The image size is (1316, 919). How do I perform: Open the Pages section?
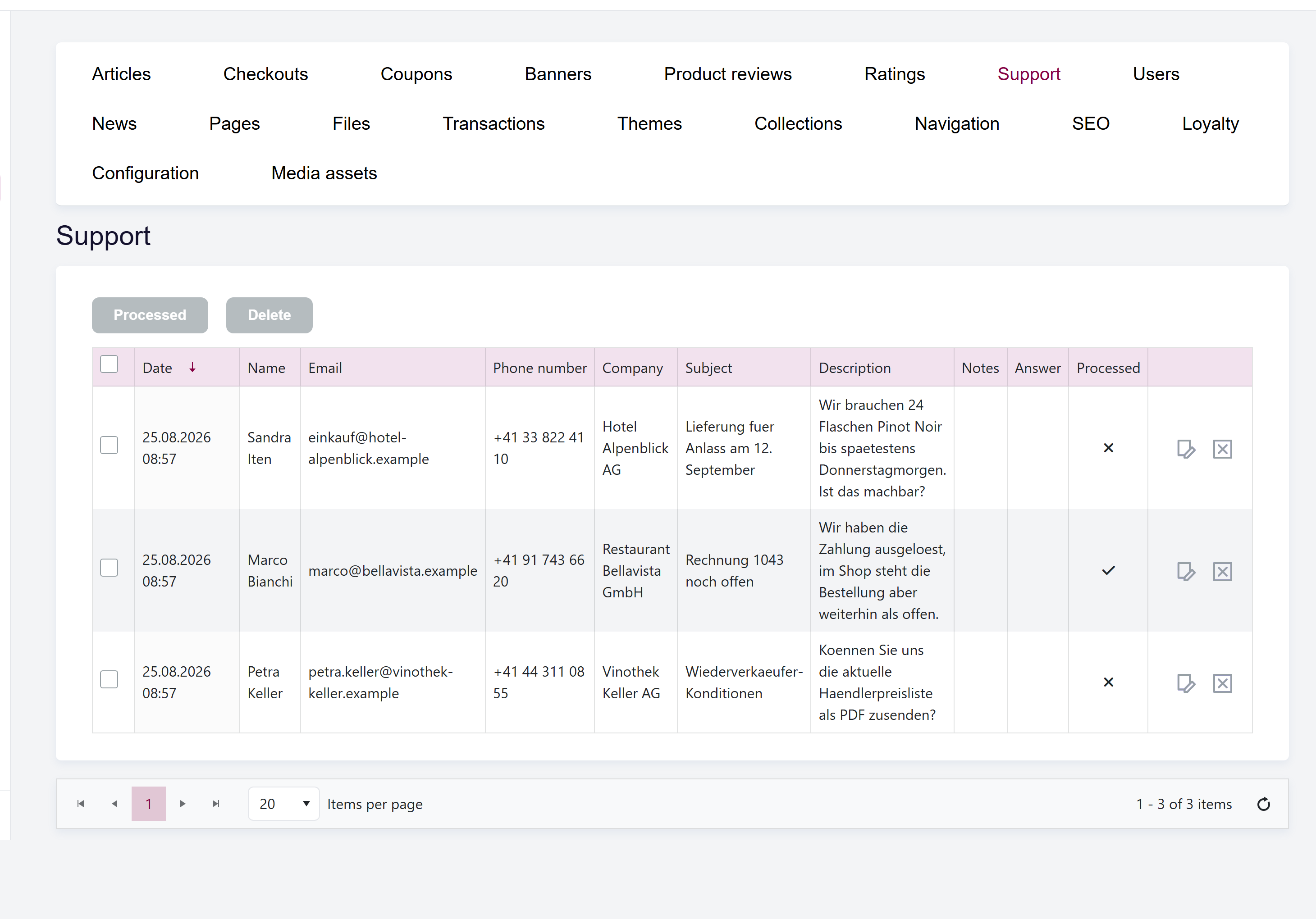234,124
